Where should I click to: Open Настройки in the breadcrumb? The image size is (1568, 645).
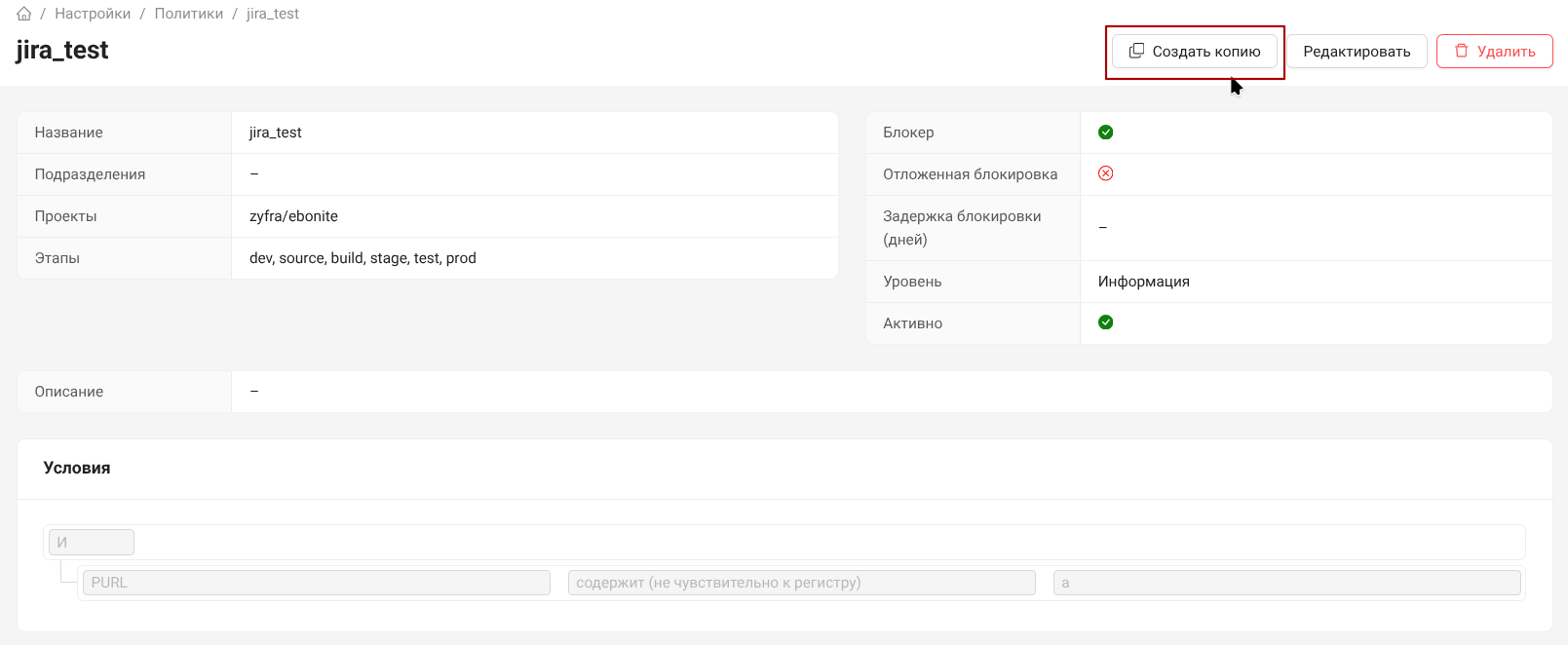coord(93,14)
